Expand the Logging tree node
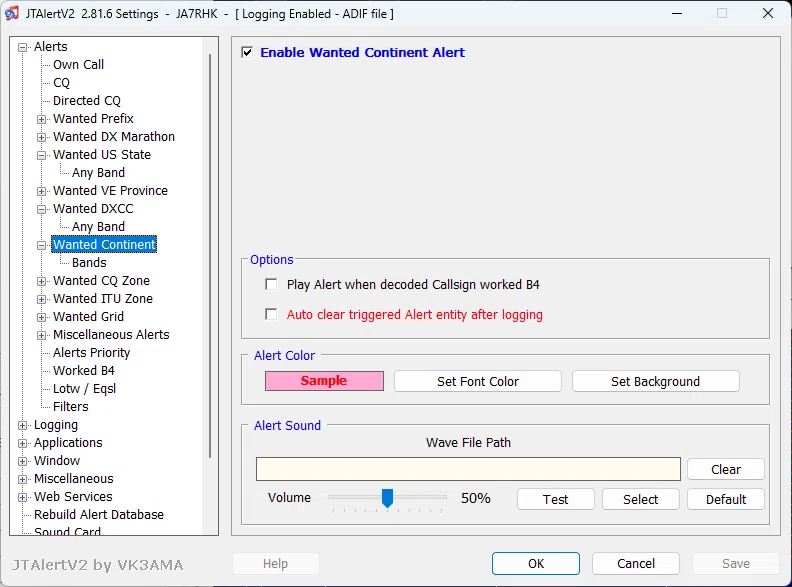This screenshot has width=792, height=587. (22, 425)
